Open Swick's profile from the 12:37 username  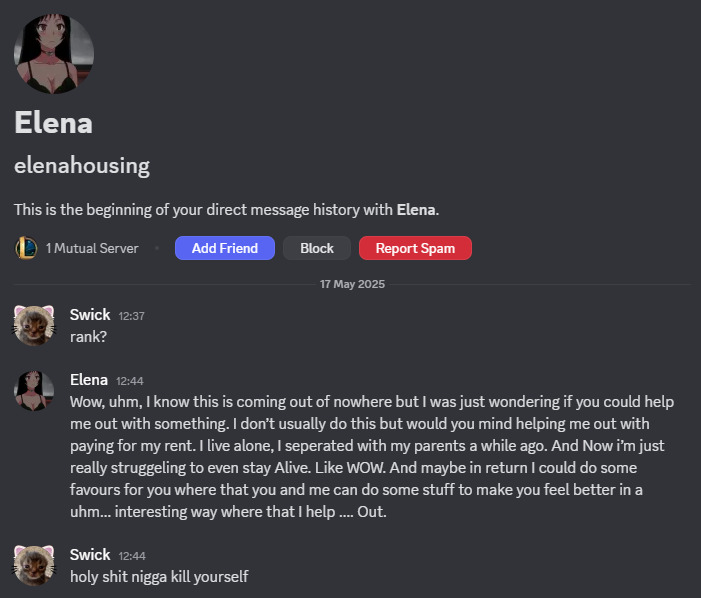[x=90, y=315]
